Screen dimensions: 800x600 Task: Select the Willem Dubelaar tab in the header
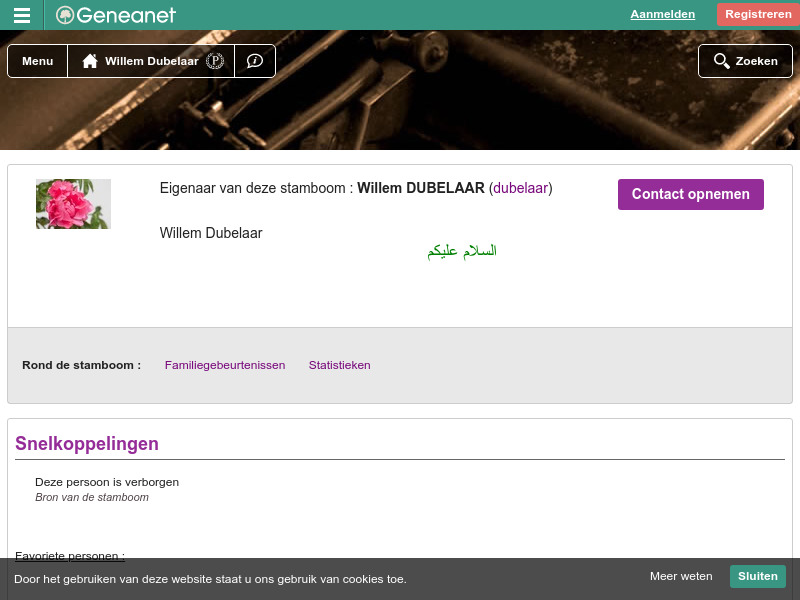[151, 61]
